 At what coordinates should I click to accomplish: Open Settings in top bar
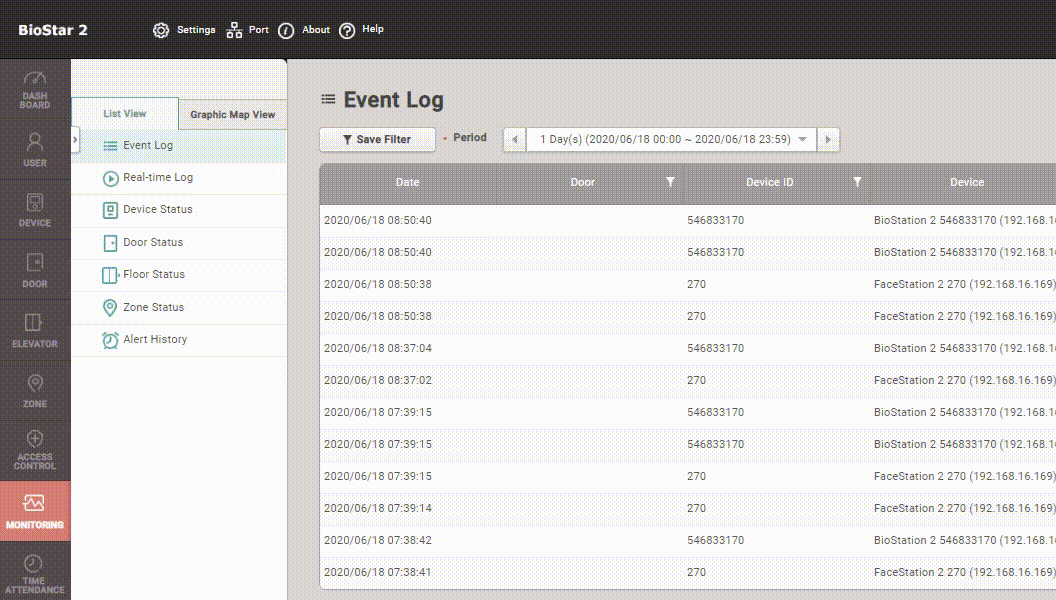(184, 30)
